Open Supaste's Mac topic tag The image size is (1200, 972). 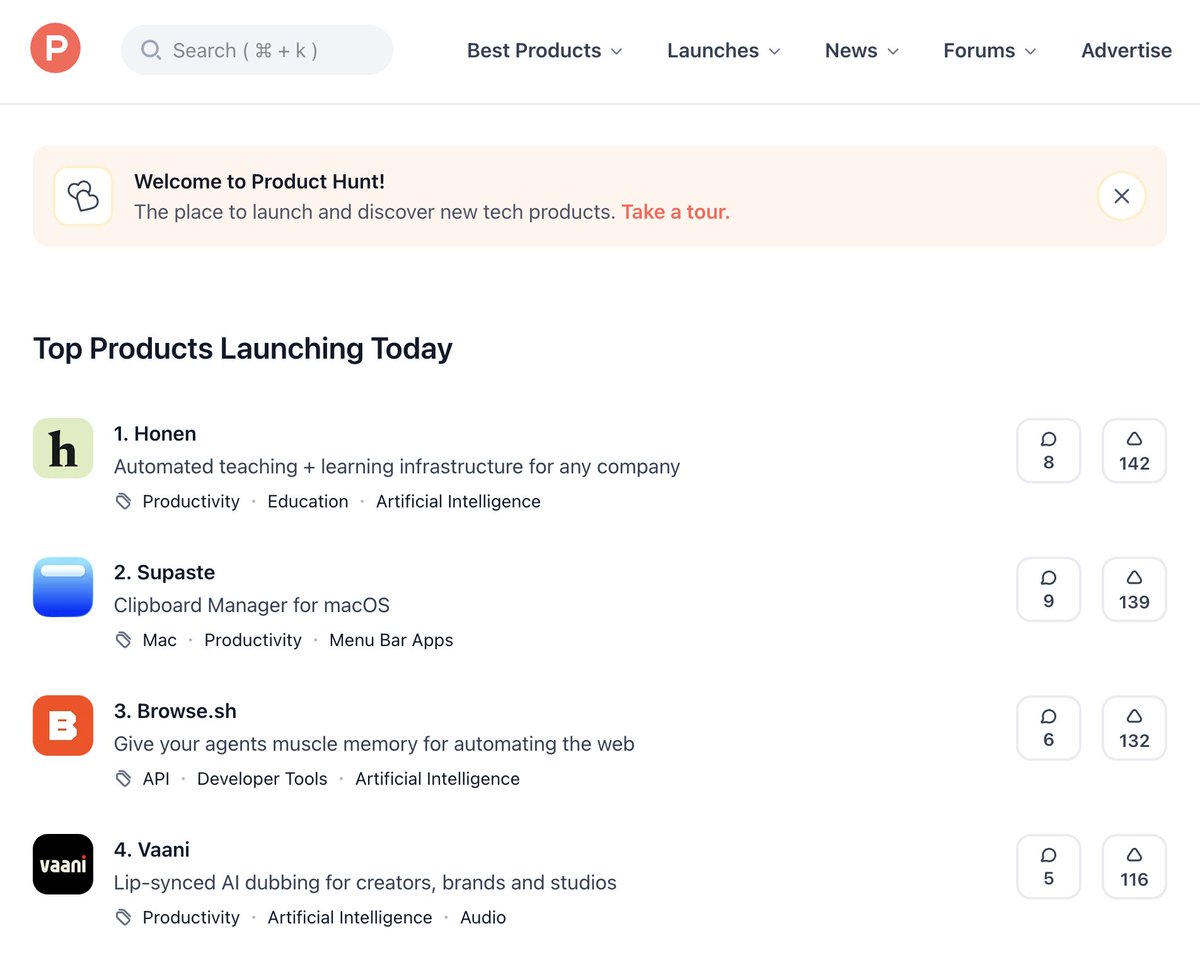click(160, 640)
